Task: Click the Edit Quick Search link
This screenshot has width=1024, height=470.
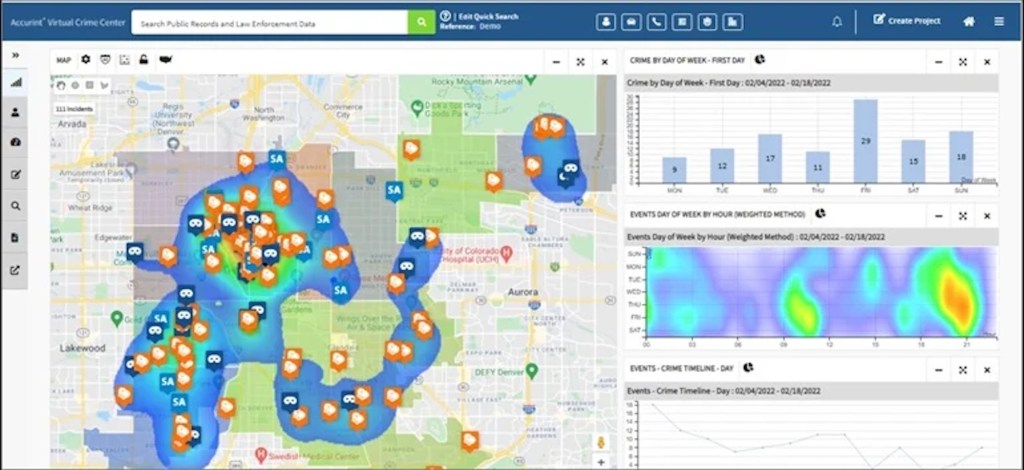Action: pos(488,16)
